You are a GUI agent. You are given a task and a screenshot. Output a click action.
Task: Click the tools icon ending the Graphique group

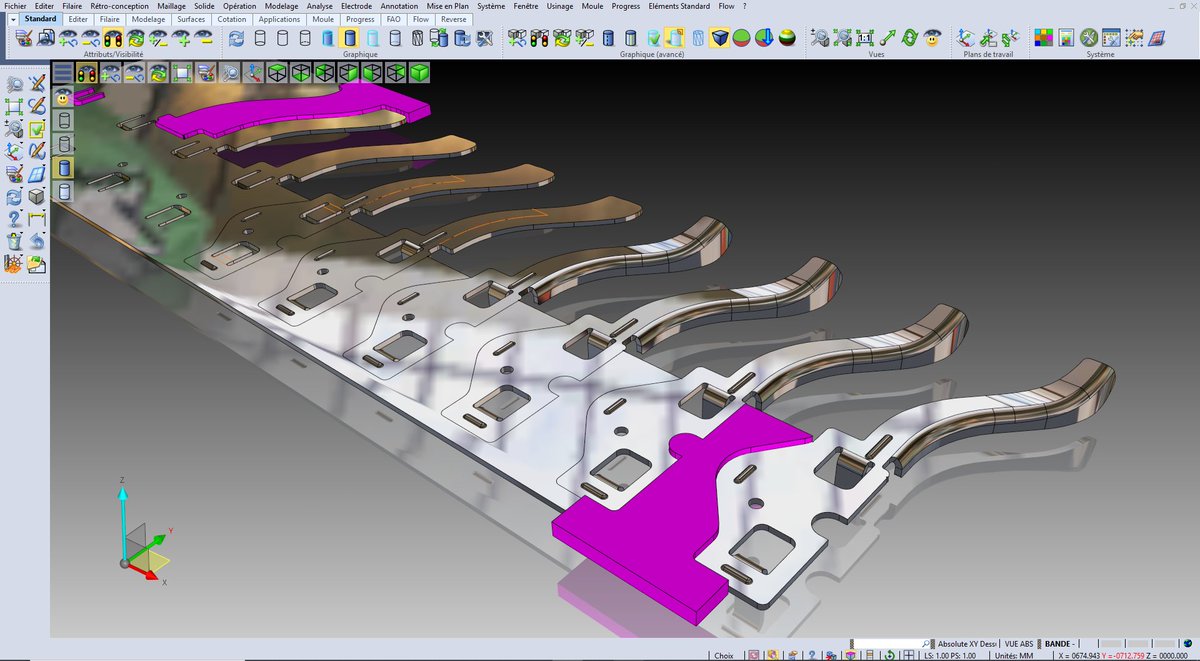[484, 38]
